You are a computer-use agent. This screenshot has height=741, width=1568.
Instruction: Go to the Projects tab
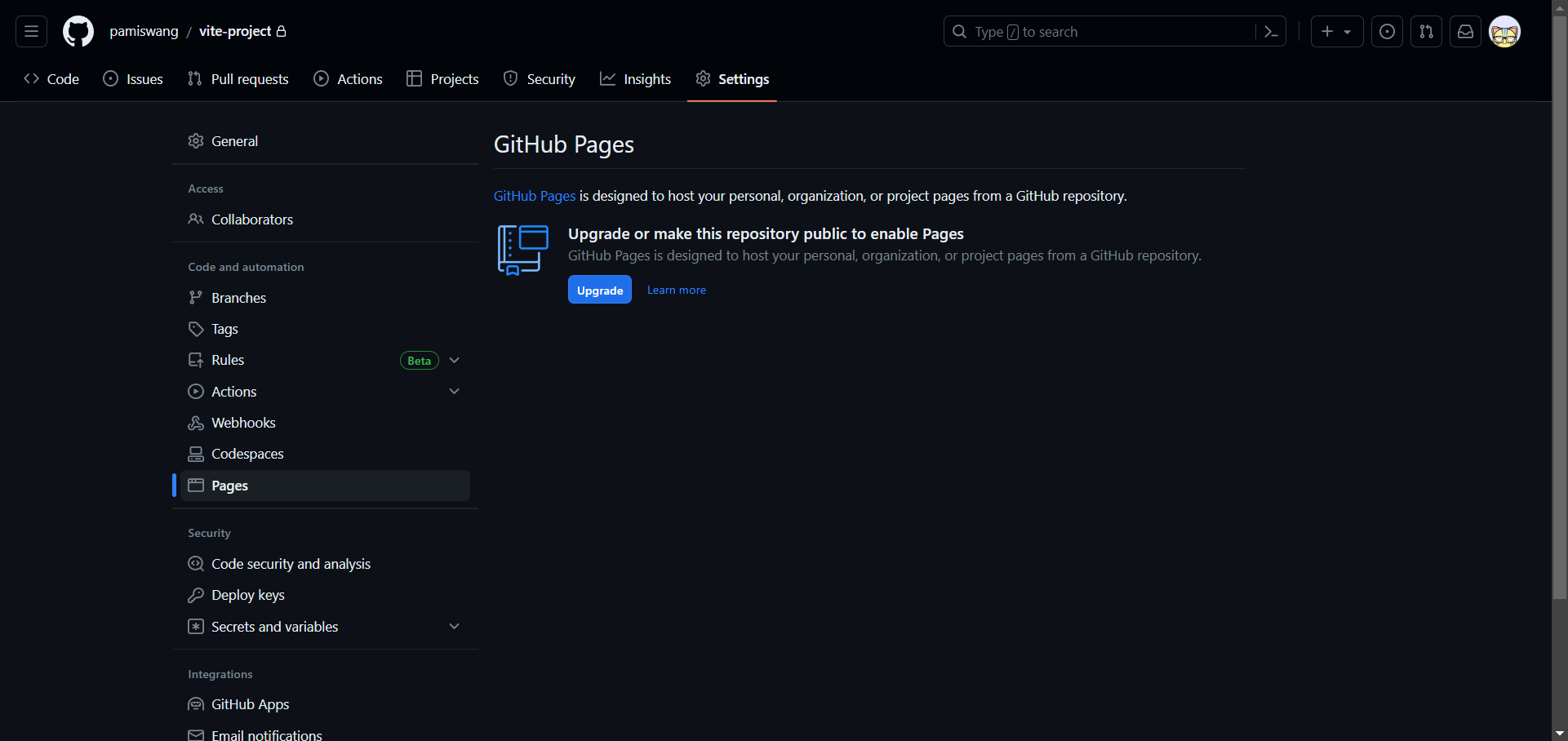[x=442, y=79]
